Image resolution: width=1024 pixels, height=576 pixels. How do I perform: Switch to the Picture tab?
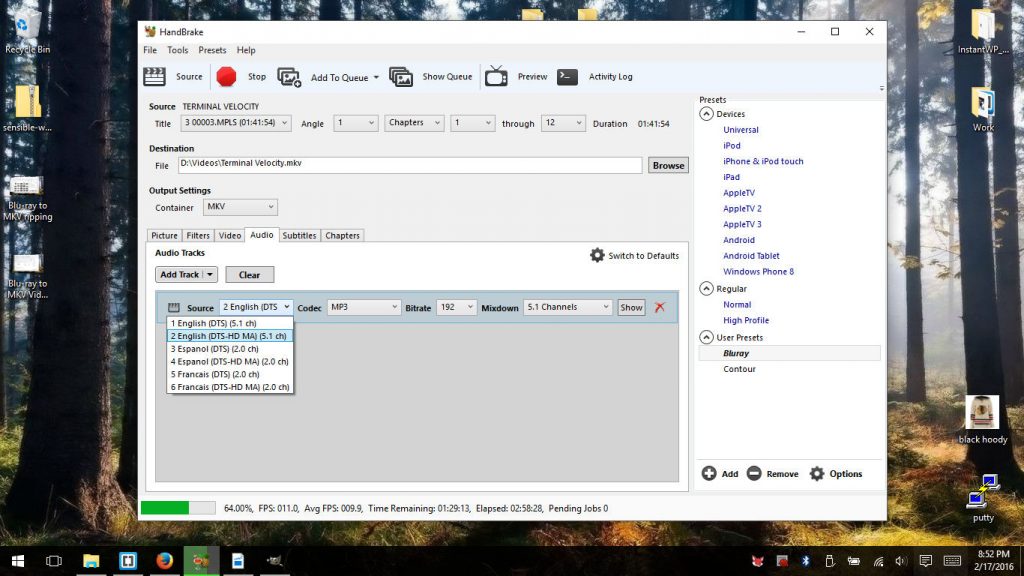click(x=164, y=236)
